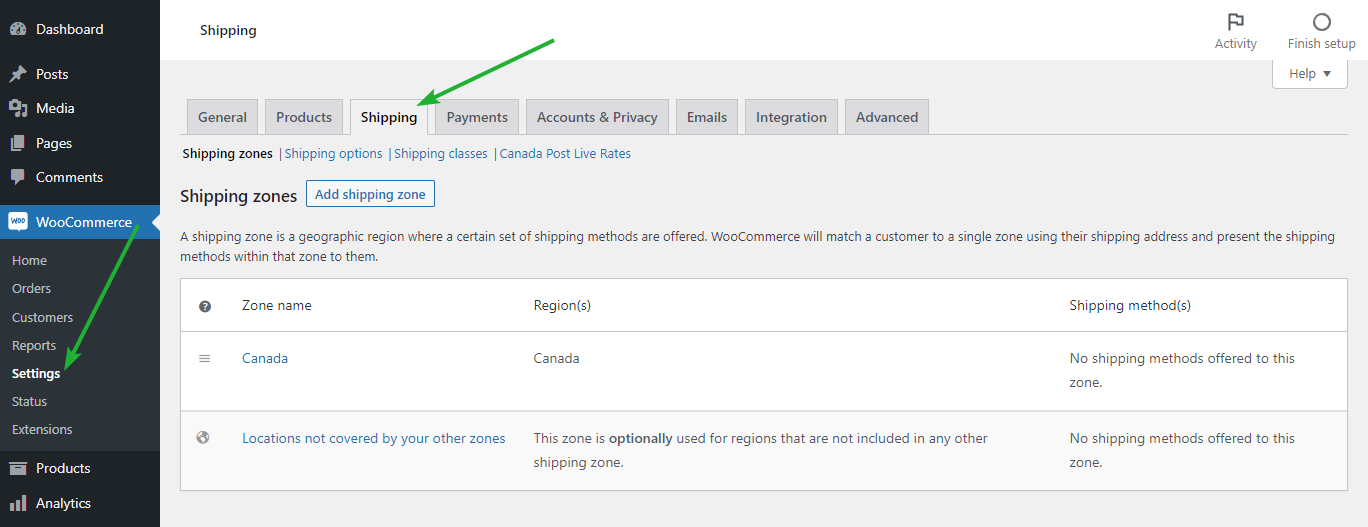1368x527 pixels.
Task: Click the WooCommerce logo icon
Action: 18,222
